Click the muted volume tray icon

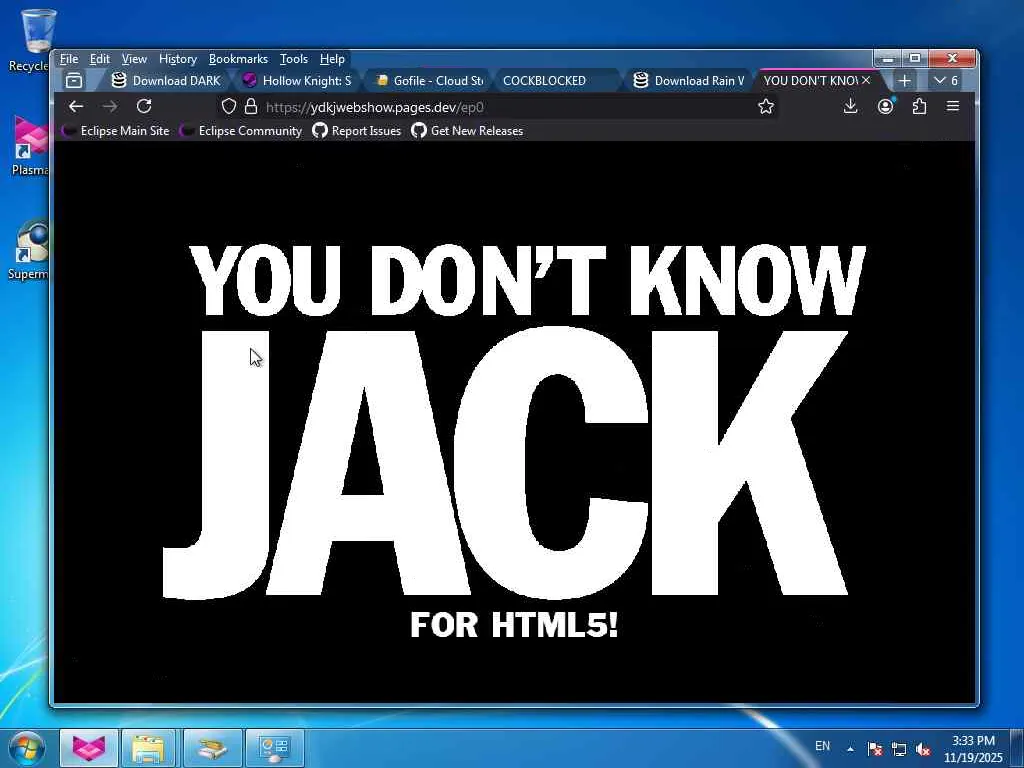pos(923,749)
